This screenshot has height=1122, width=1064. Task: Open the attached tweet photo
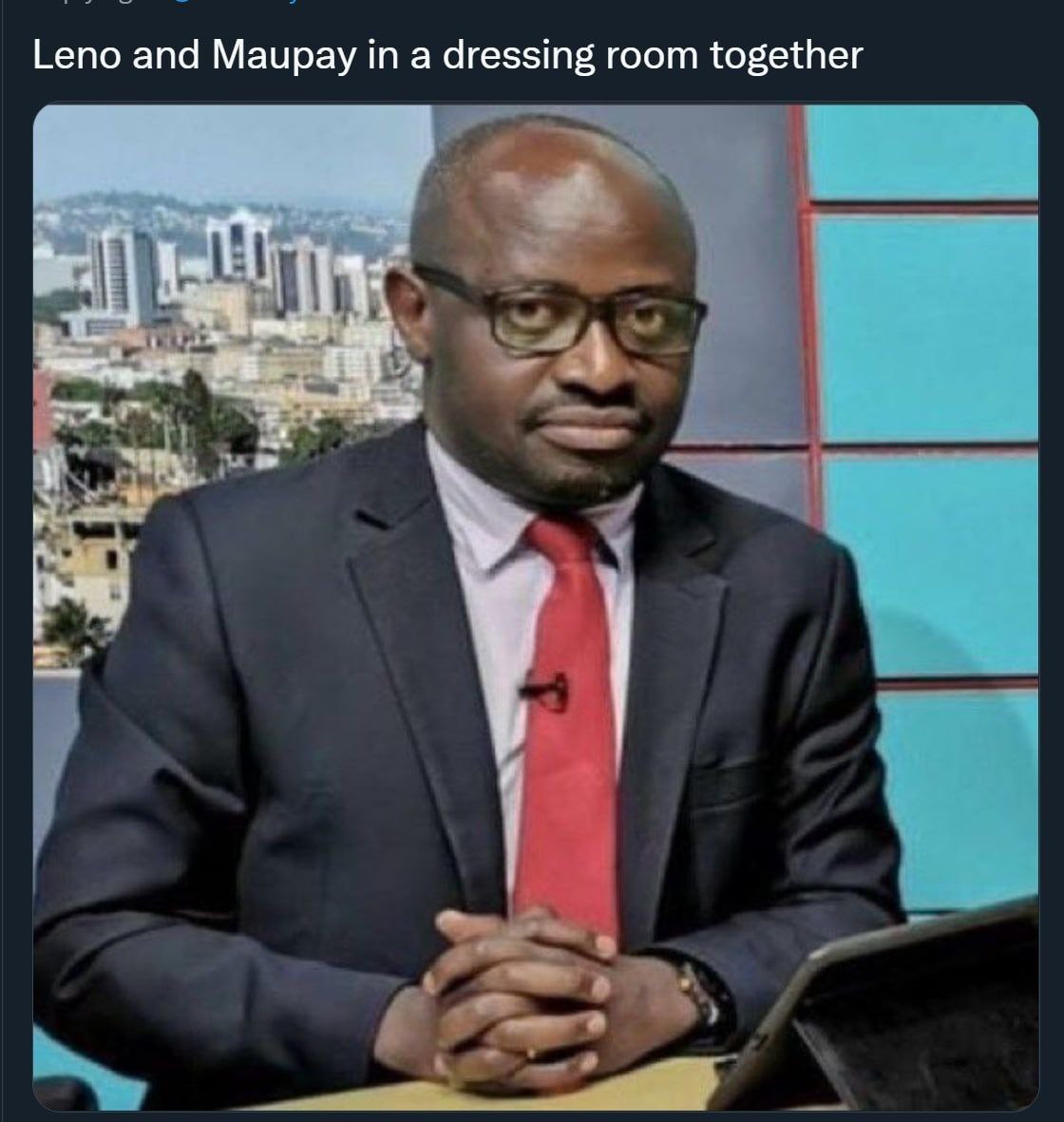pyautogui.click(x=536, y=607)
